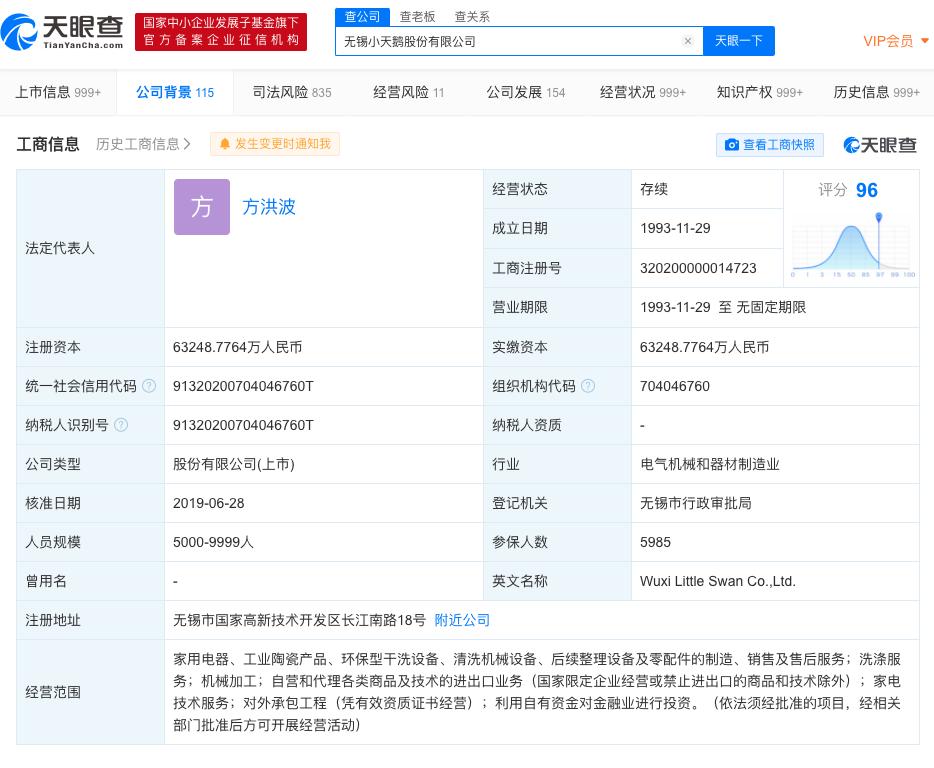Click the registrar 无锡市行政审批局

click(x=696, y=503)
